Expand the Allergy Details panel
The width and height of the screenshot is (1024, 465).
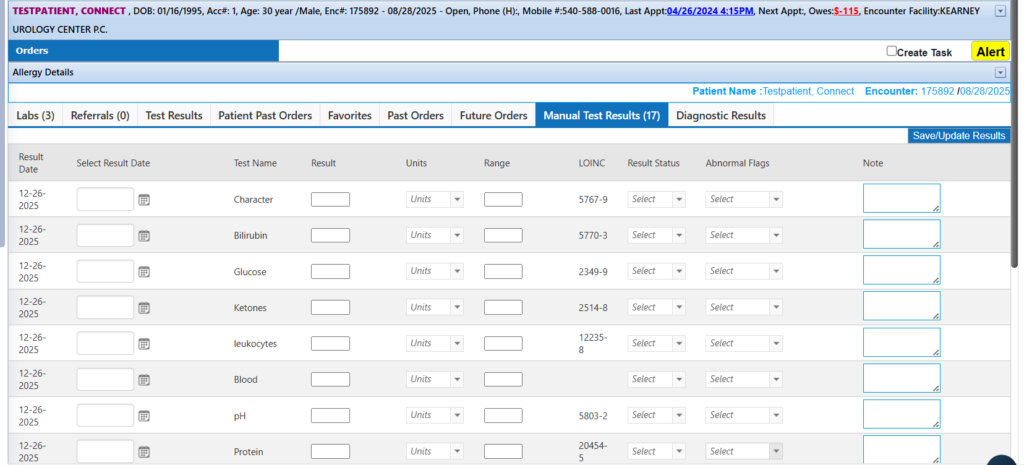point(1000,72)
